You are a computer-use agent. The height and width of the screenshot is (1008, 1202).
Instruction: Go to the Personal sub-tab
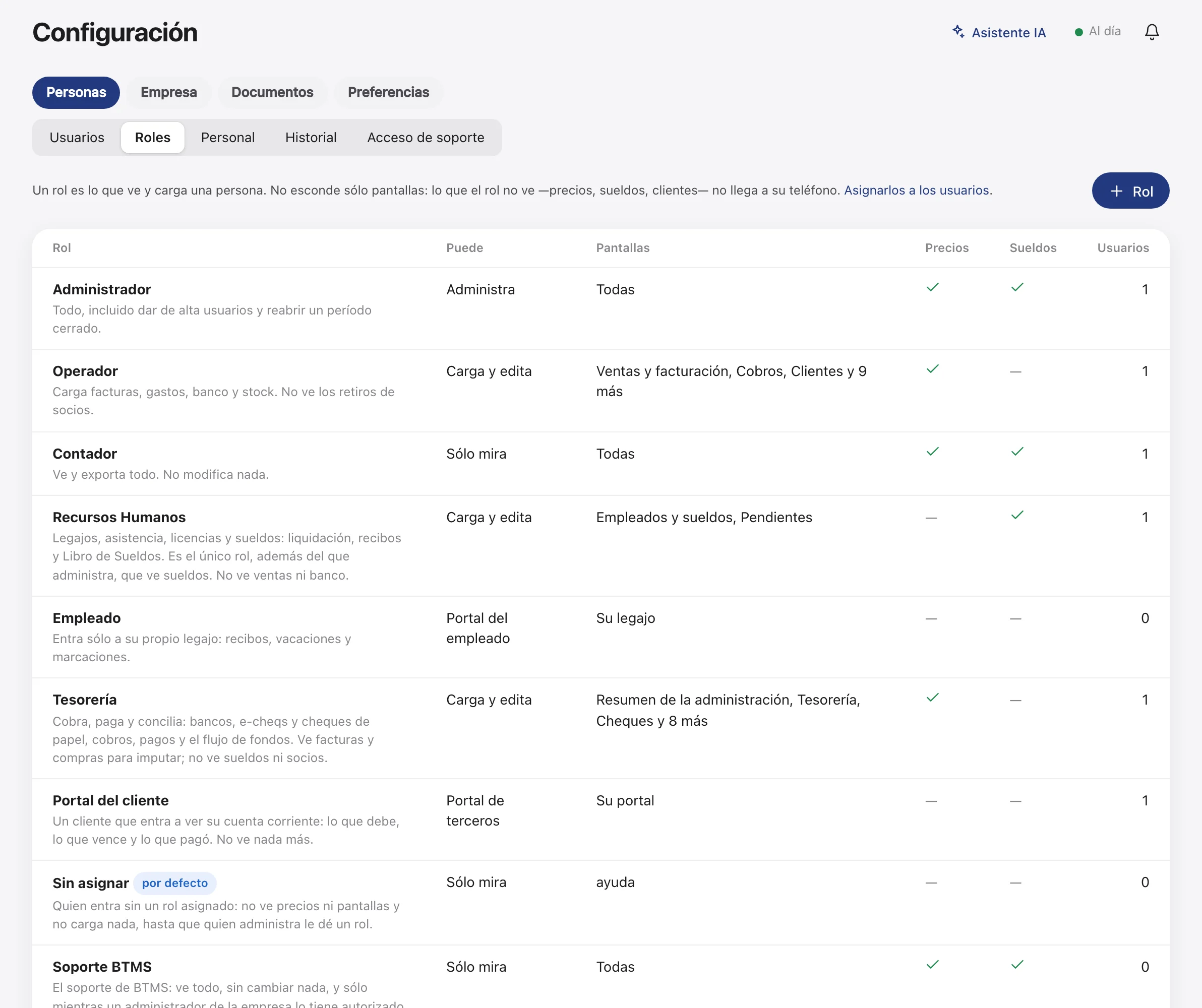pos(228,138)
